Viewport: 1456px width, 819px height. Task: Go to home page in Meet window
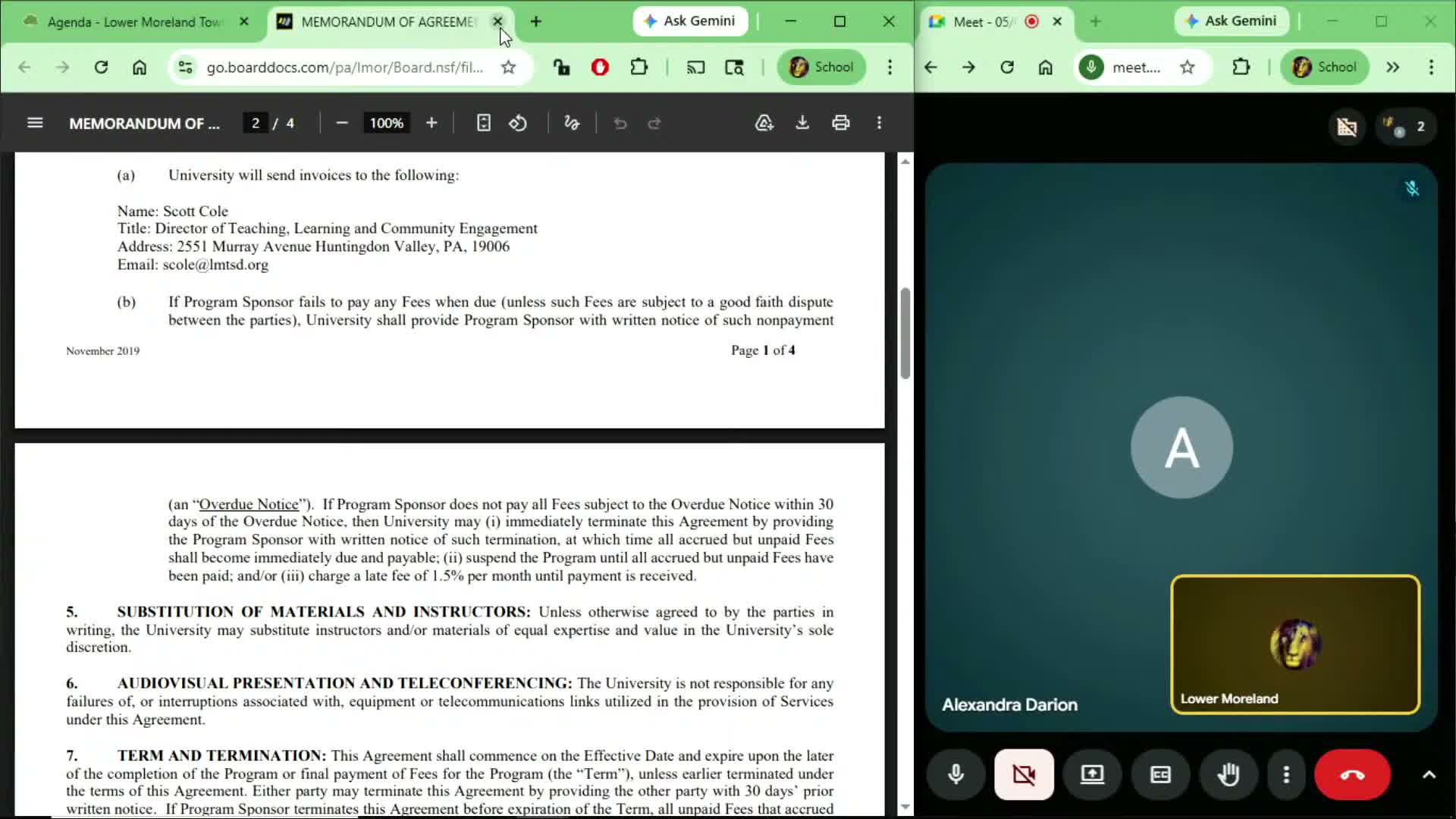[1046, 67]
